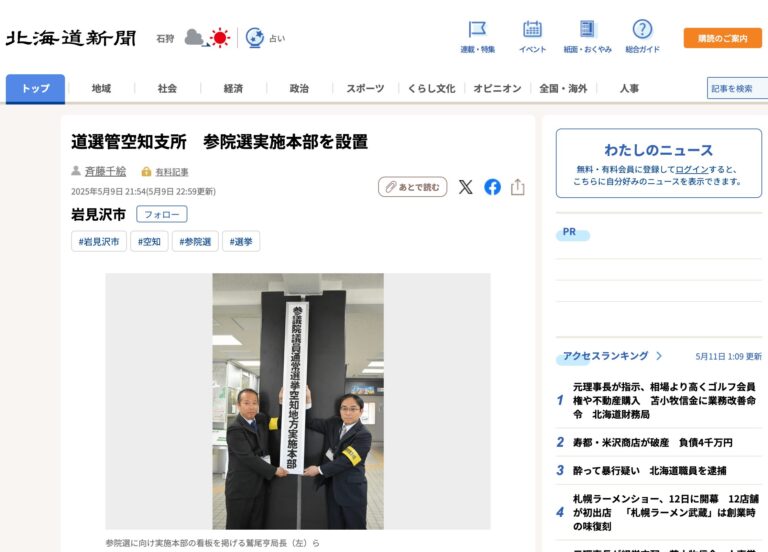
Task: Switch to the スポーツ tab
Action: 365,89
